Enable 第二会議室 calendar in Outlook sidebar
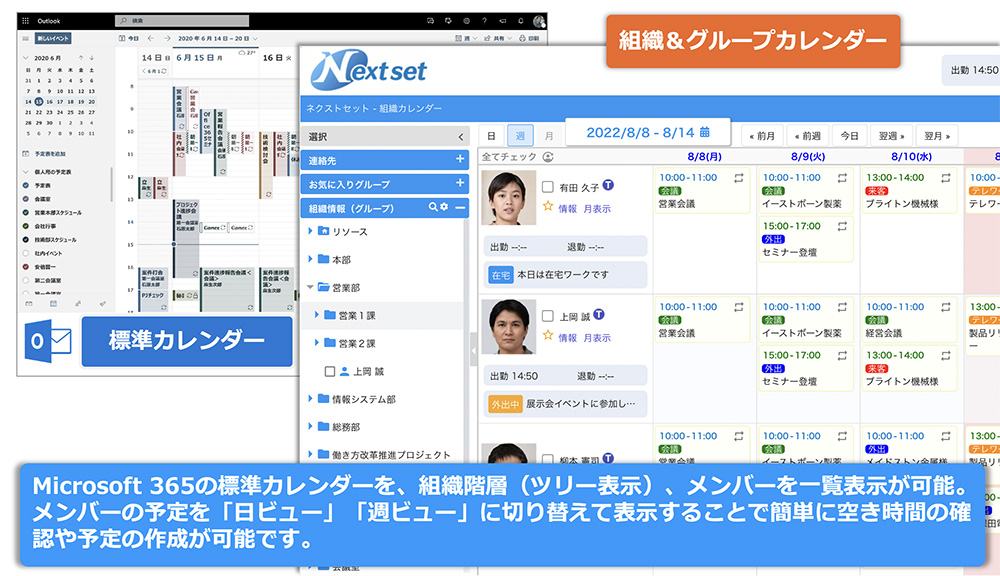Image resolution: width=1000 pixels, height=576 pixels. [x=26, y=280]
